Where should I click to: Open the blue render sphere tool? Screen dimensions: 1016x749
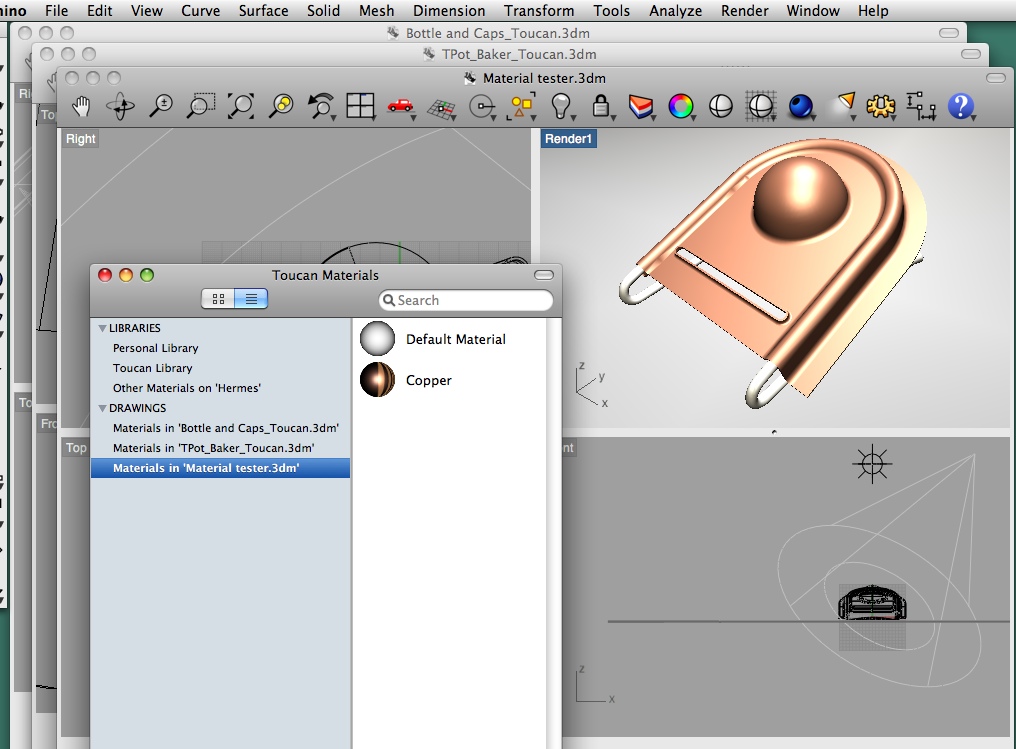point(800,105)
